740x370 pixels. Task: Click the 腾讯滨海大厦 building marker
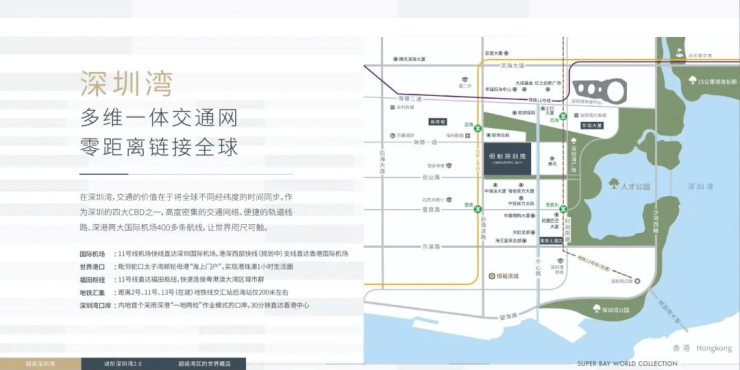395,59
